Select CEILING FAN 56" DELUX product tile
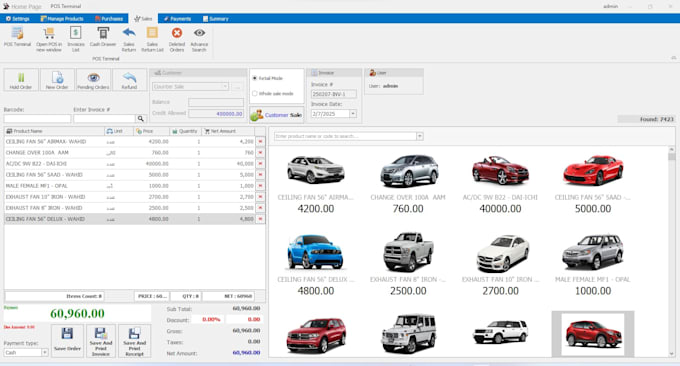 (x=316, y=265)
